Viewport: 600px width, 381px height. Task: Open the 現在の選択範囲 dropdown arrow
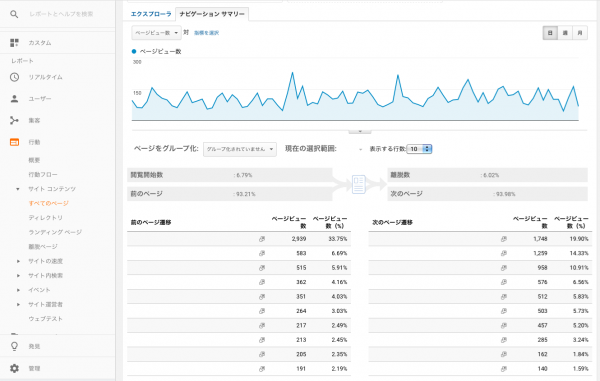360,150
